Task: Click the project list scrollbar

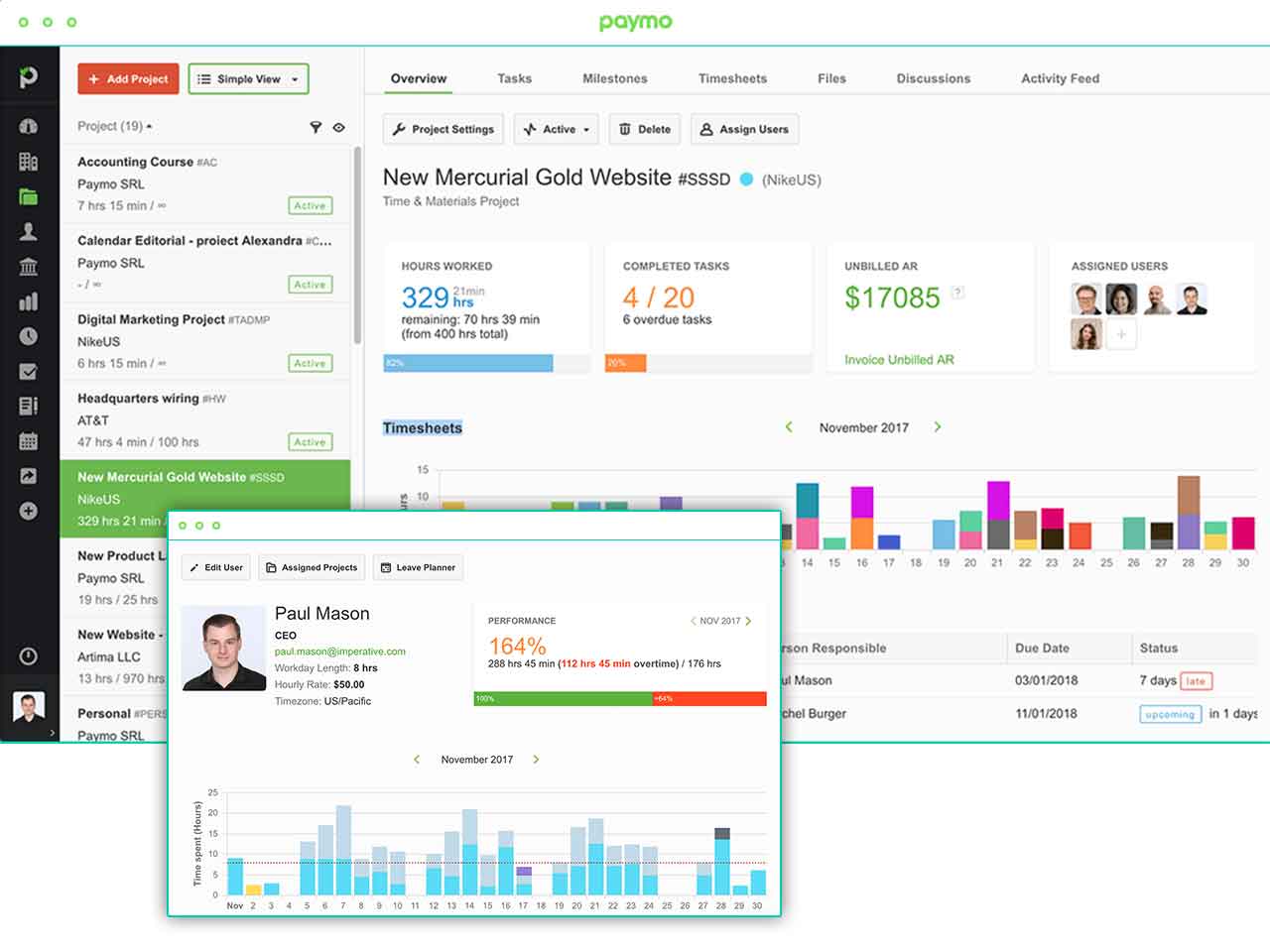Action: [x=357, y=246]
